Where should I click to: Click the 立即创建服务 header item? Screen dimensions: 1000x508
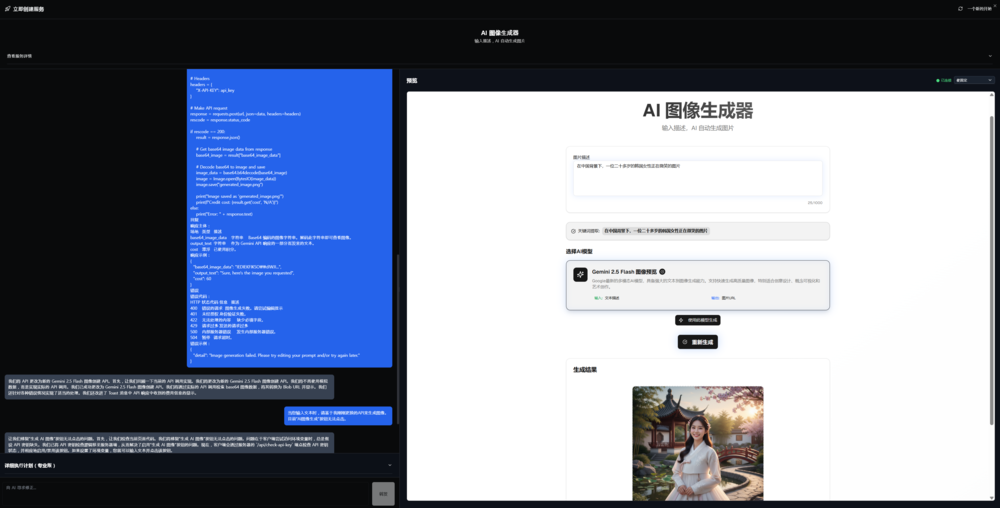27,8
